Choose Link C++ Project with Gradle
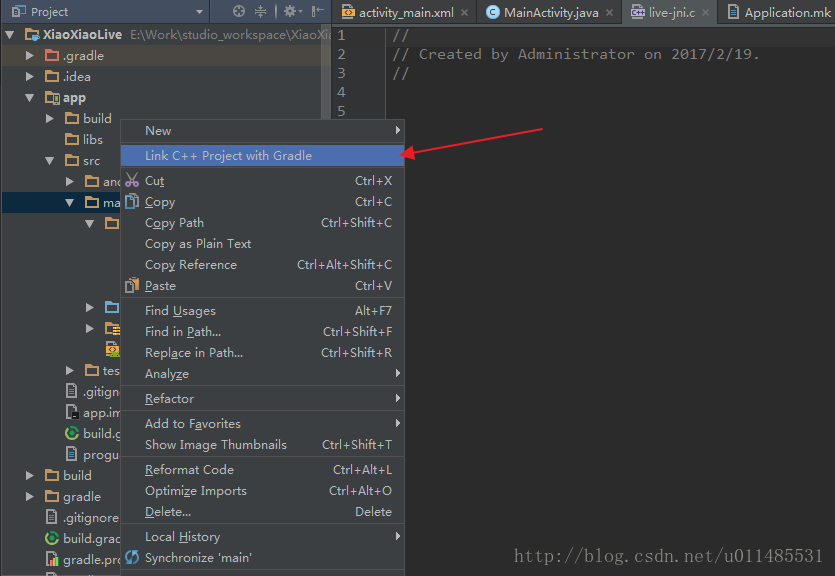835x576 pixels. click(x=263, y=156)
